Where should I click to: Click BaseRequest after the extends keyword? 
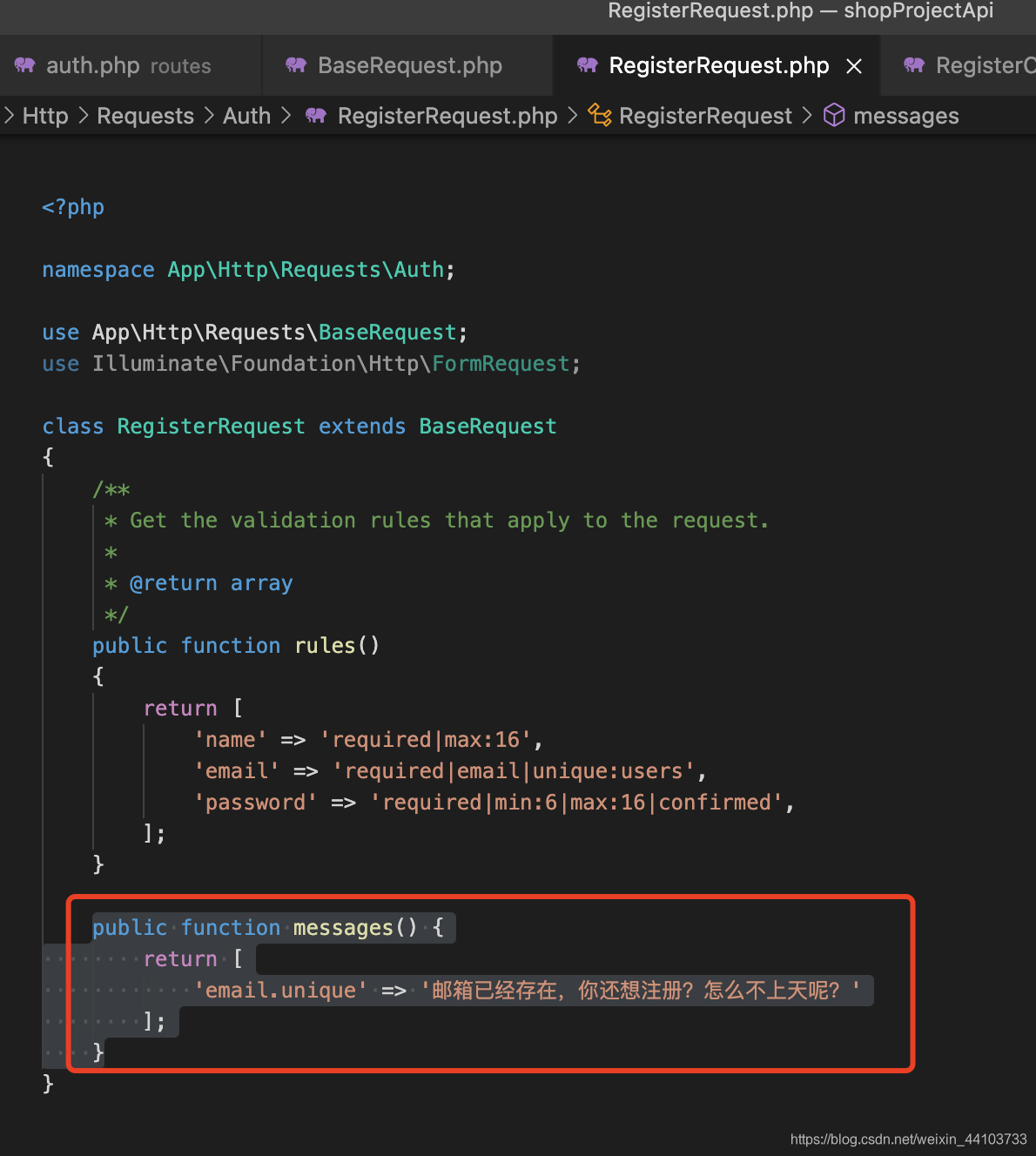pos(488,427)
